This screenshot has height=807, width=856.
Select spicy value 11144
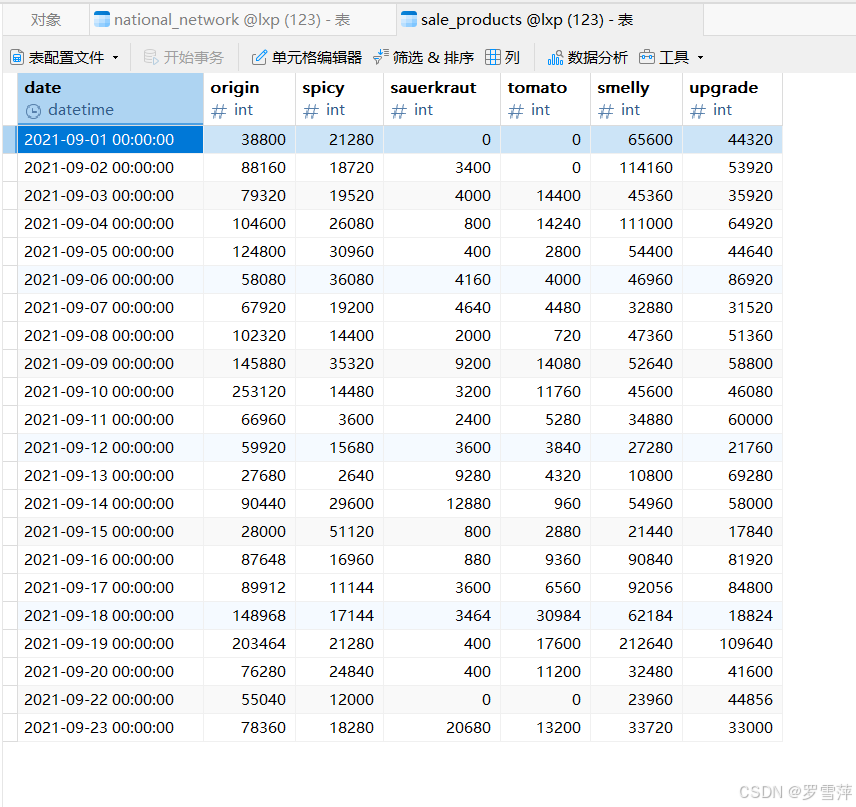click(x=340, y=588)
